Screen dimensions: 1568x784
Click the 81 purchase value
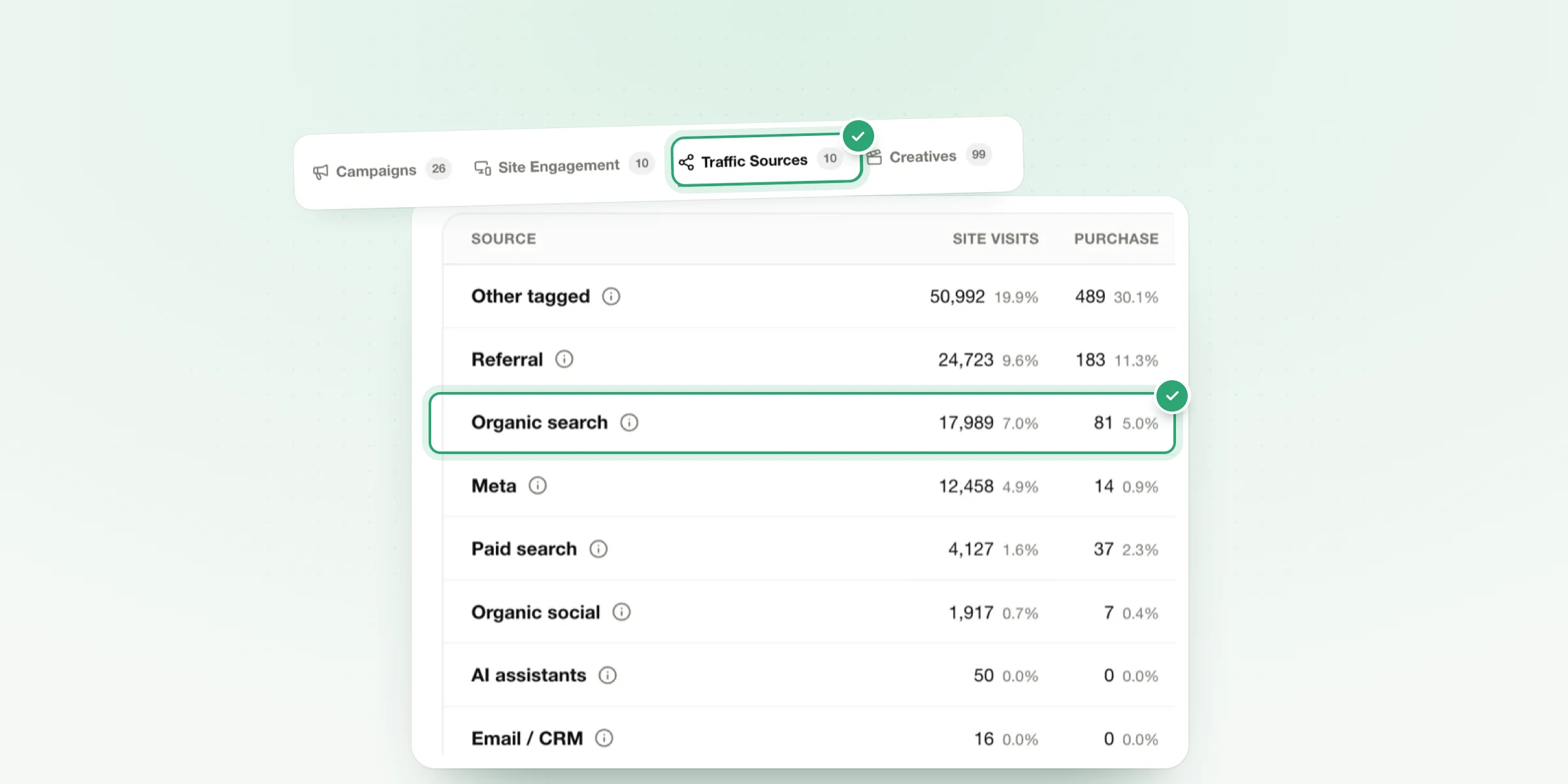pyautogui.click(x=1103, y=423)
